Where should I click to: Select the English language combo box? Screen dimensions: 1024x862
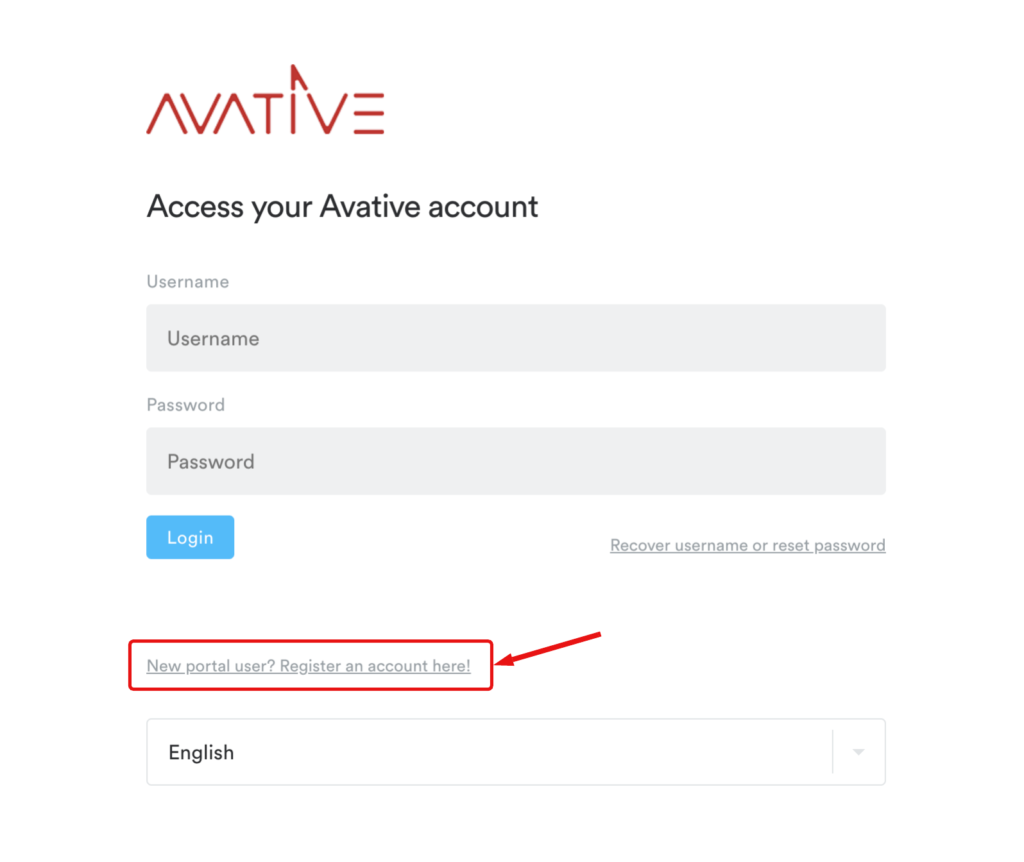coord(516,752)
